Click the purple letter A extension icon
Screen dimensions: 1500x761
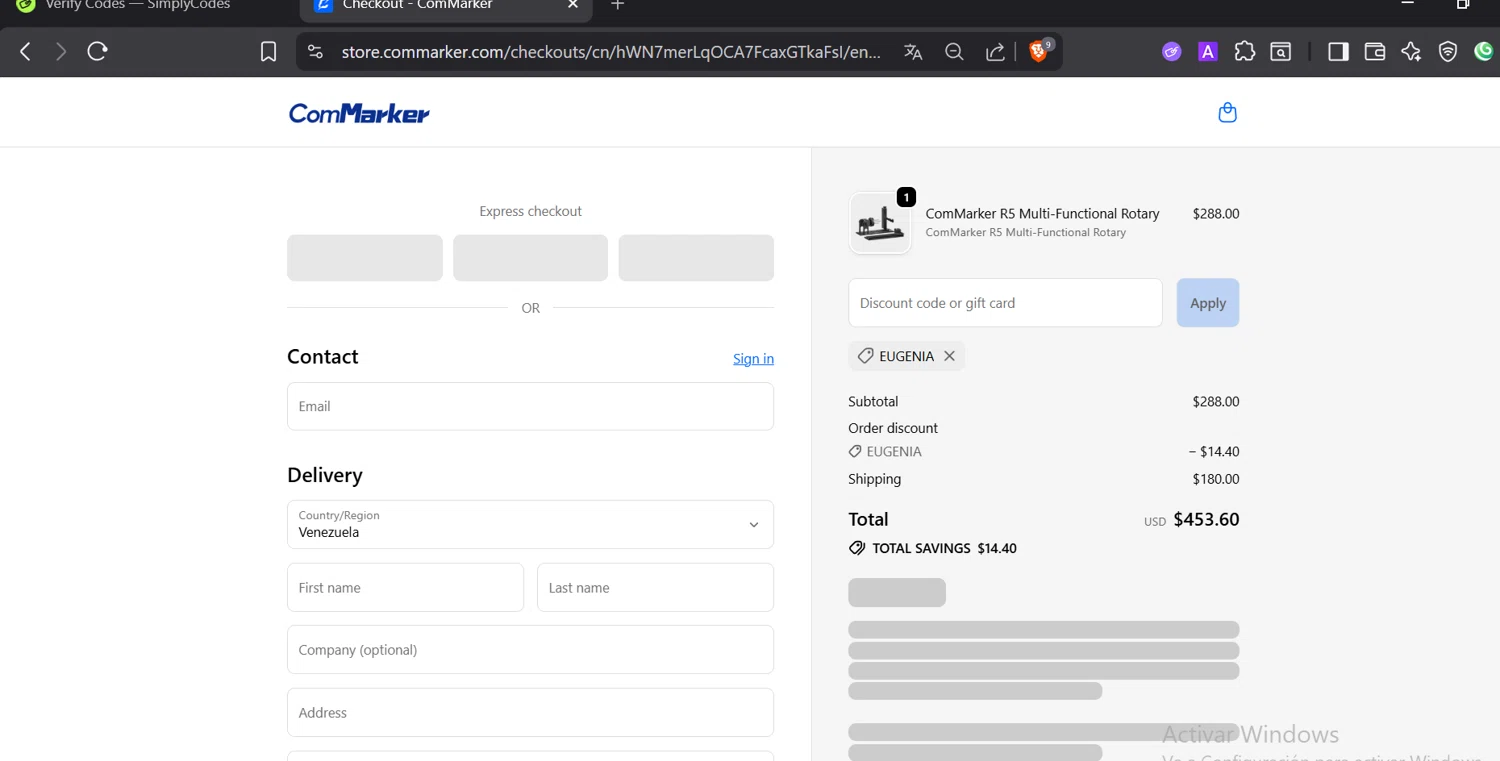pyautogui.click(x=1208, y=52)
